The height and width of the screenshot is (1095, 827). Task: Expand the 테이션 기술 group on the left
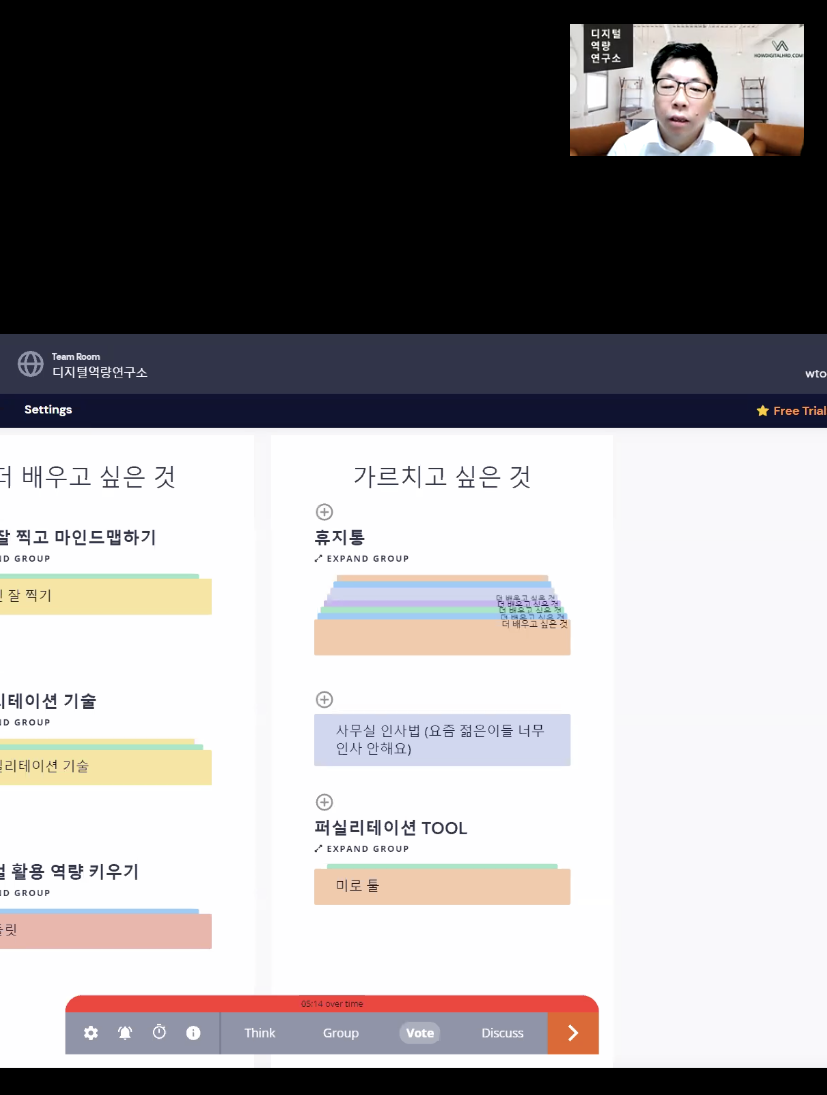point(25,722)
